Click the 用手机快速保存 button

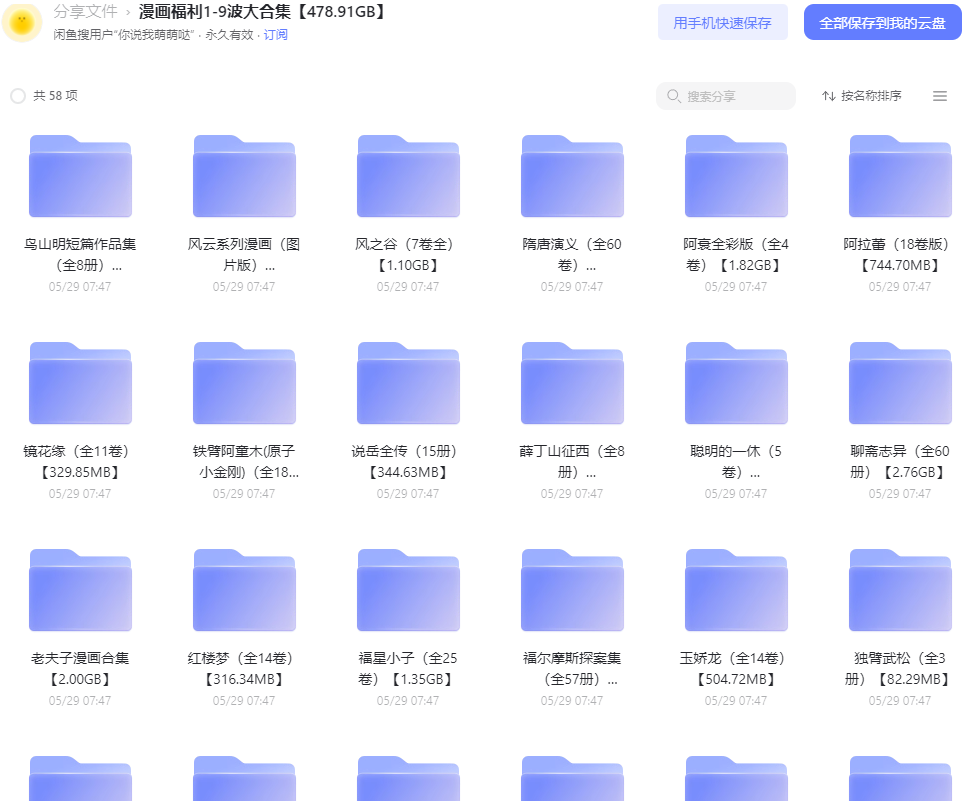(x=723, y=23)
